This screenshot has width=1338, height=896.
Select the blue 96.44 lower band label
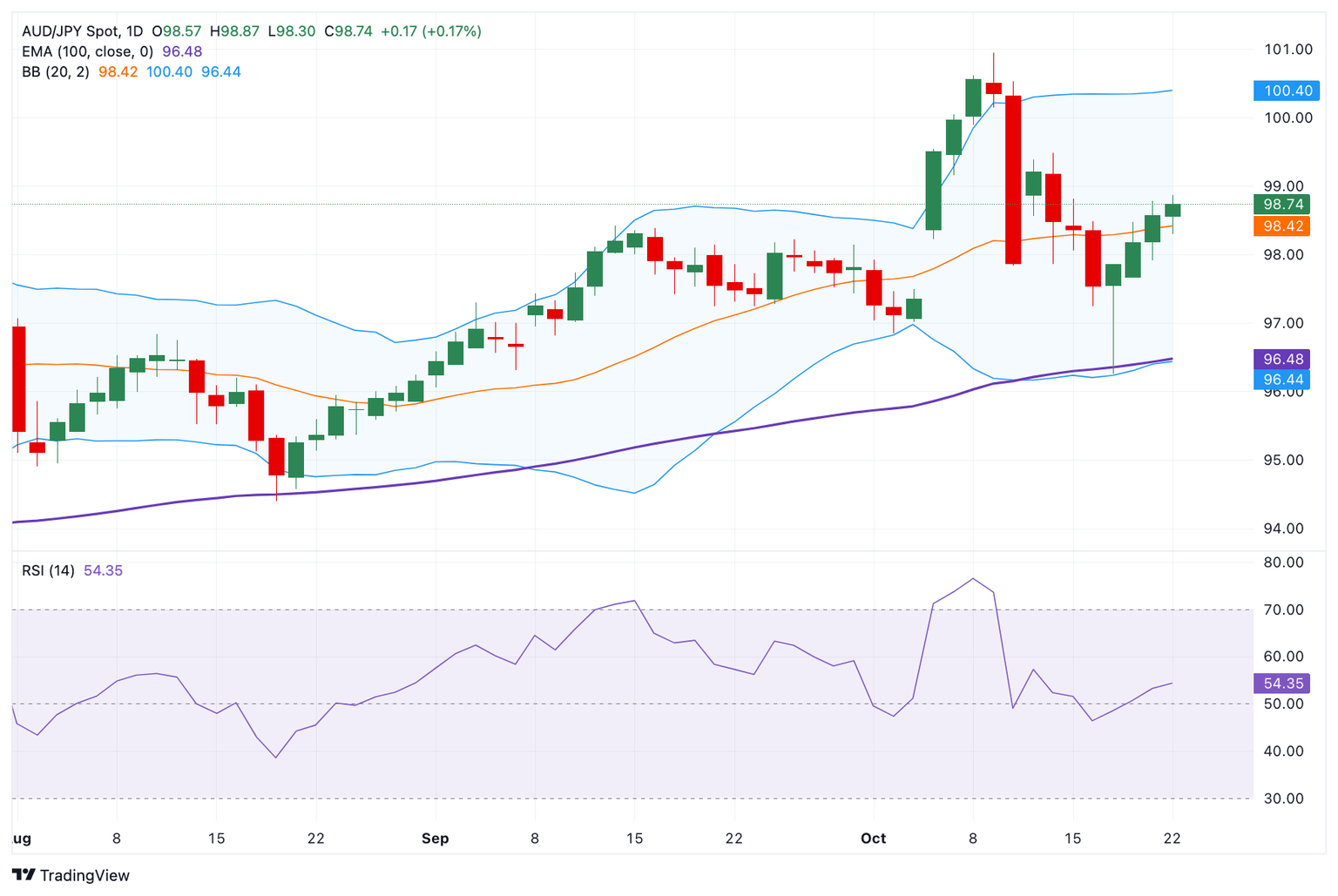click(x=1282, y=380)
